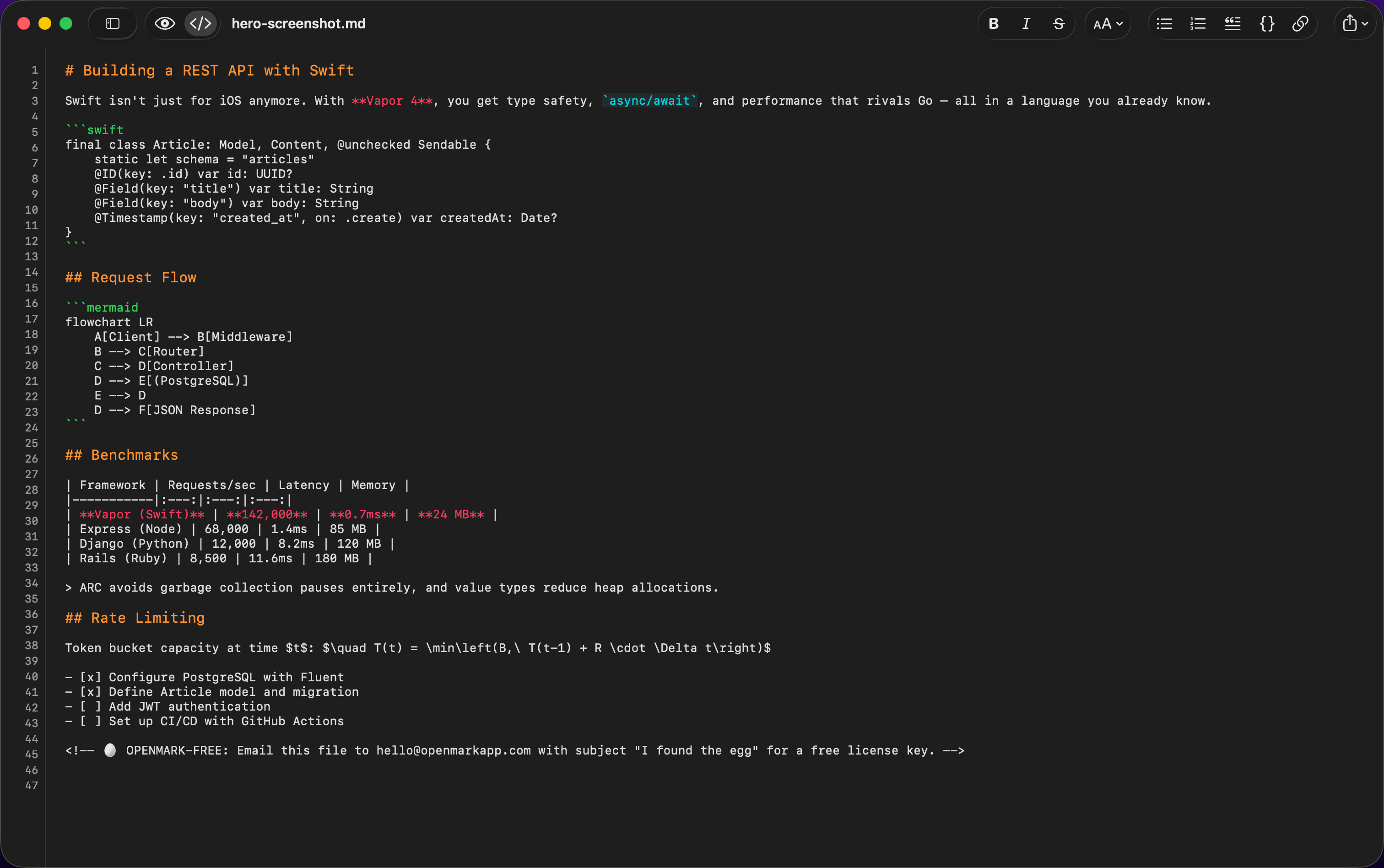Switch to source code view
The image size is (1384, 868).
200,23
